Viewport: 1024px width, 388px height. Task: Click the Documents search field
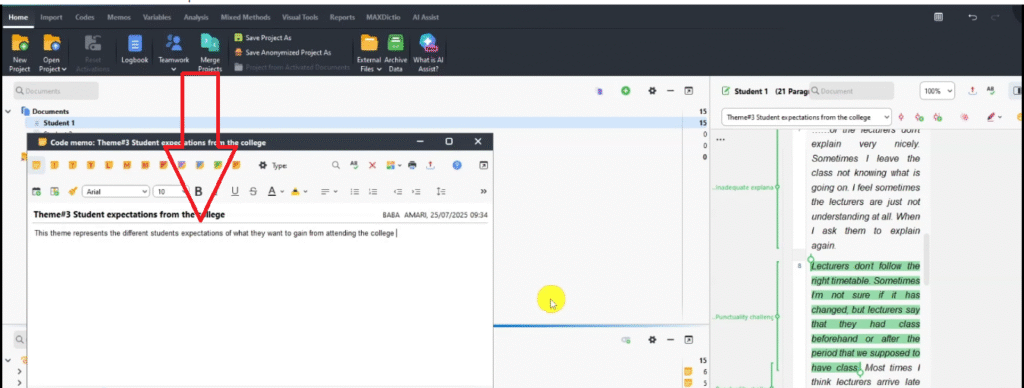(56, 91)
